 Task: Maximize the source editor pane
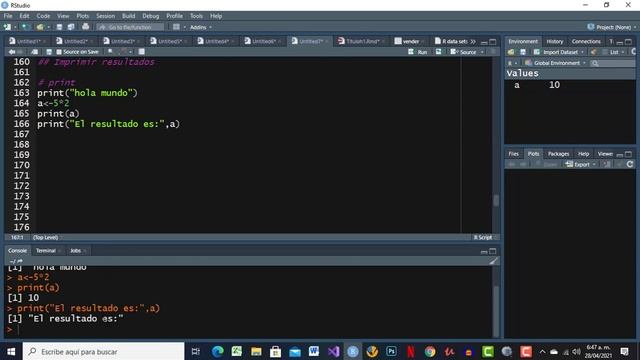(x=493, y=42)
